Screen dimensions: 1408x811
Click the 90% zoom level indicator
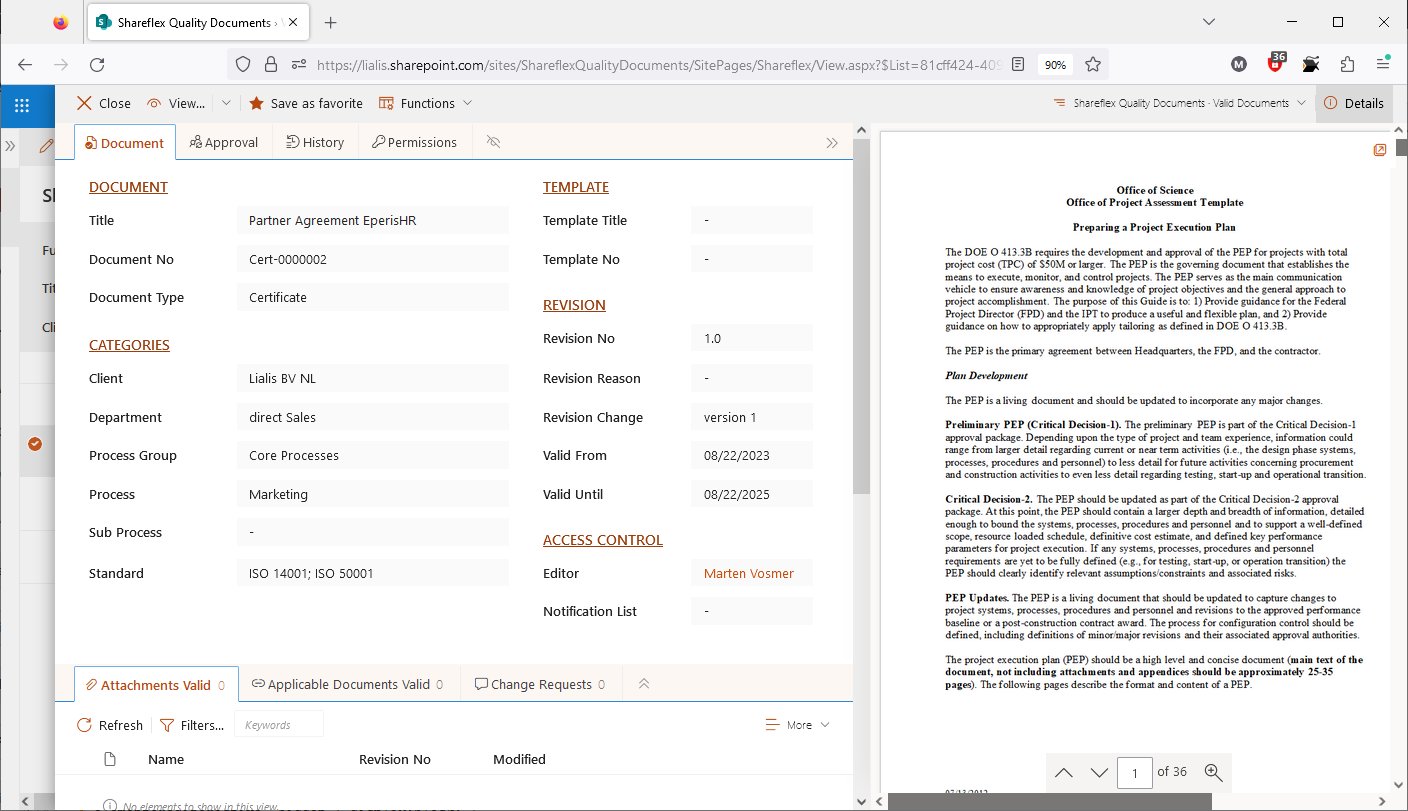click(1055, 64)
